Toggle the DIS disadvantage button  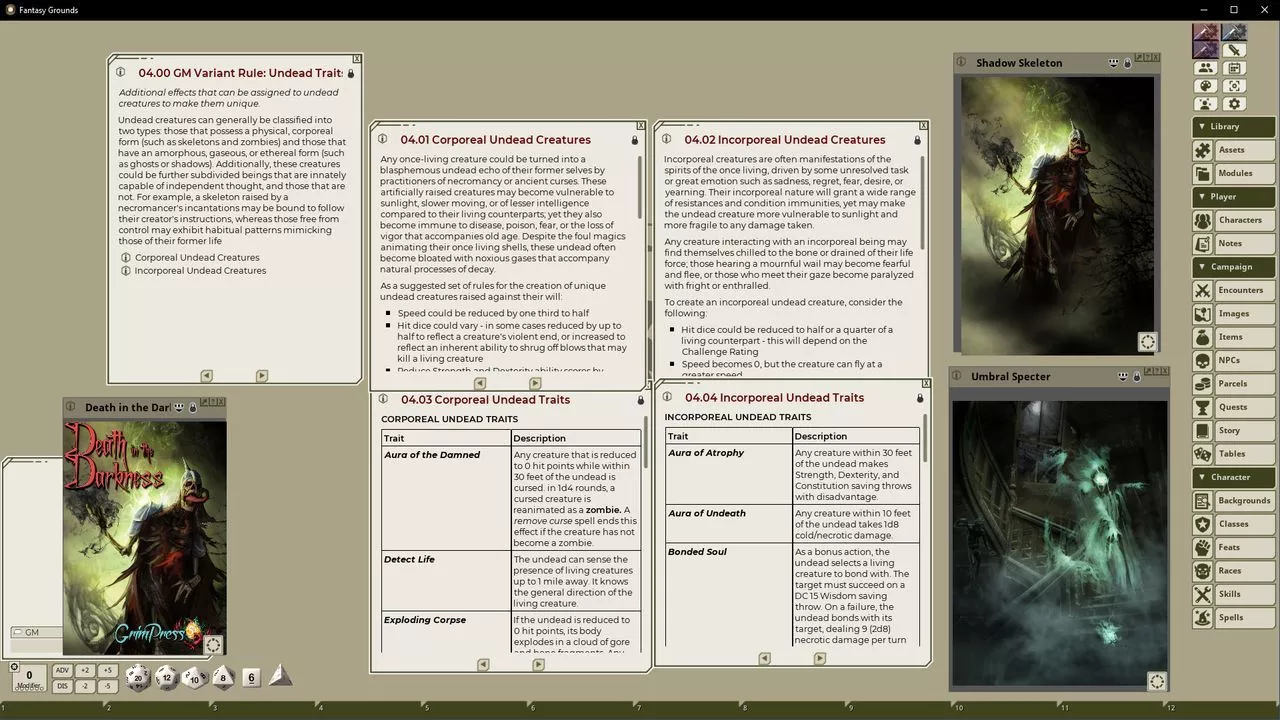pyautogui.click(x=63, y=686)
